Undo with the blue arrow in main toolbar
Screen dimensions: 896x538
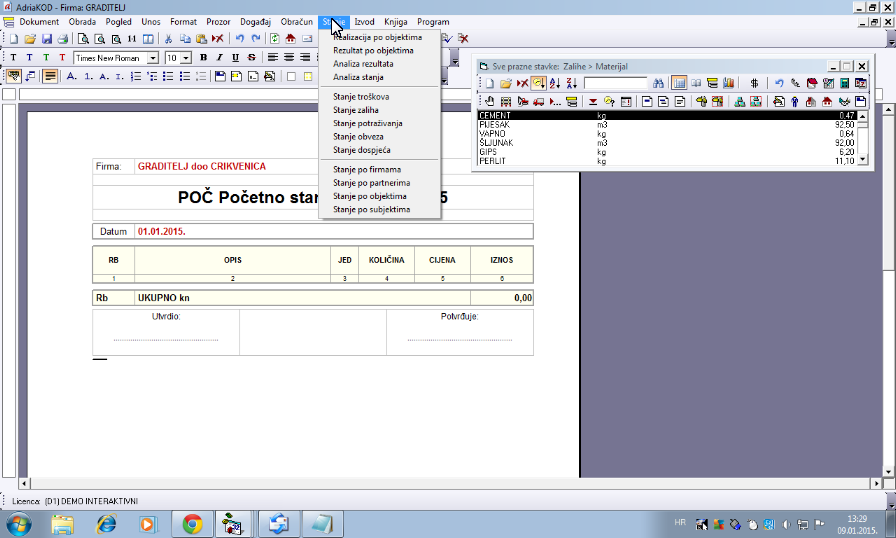coord(239,39)
